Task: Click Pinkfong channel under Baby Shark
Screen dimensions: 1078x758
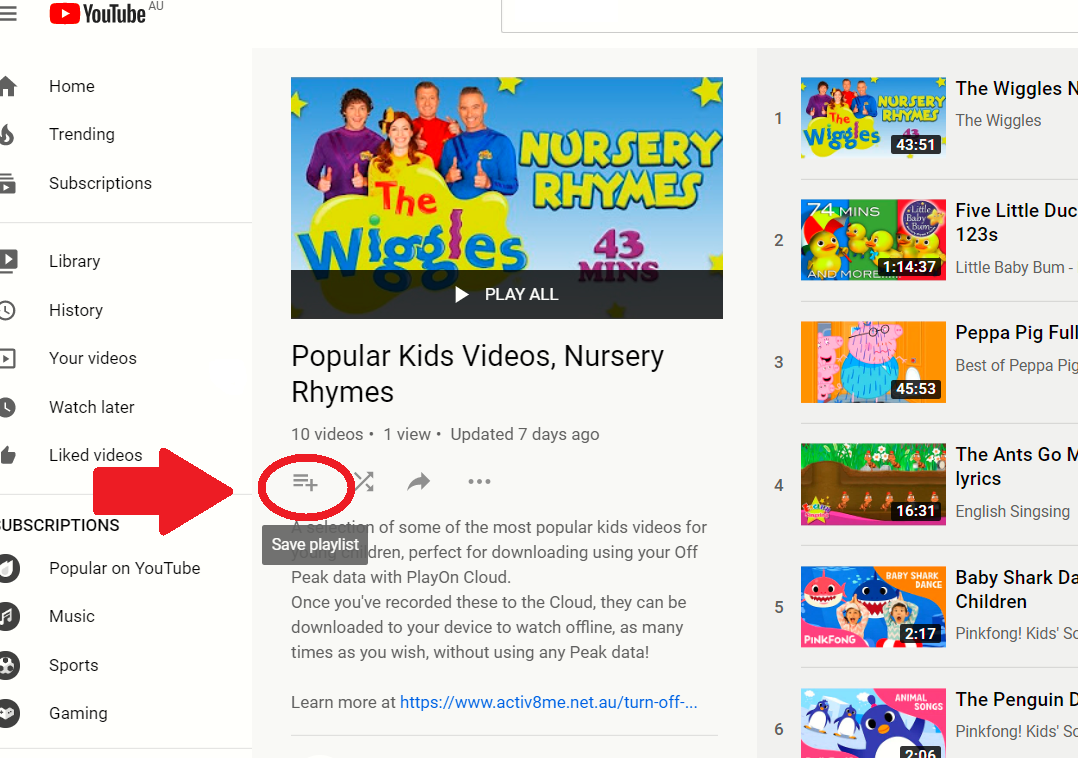Action: [1016, 634]
